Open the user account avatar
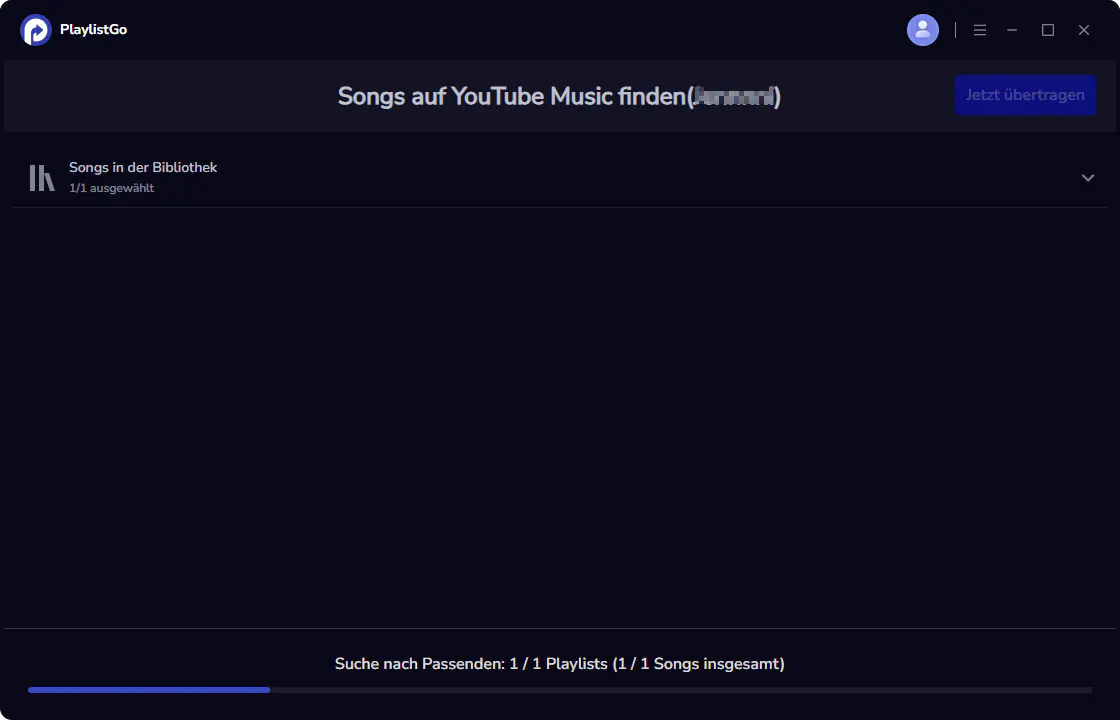The image size is (1120, 720). 923,30
